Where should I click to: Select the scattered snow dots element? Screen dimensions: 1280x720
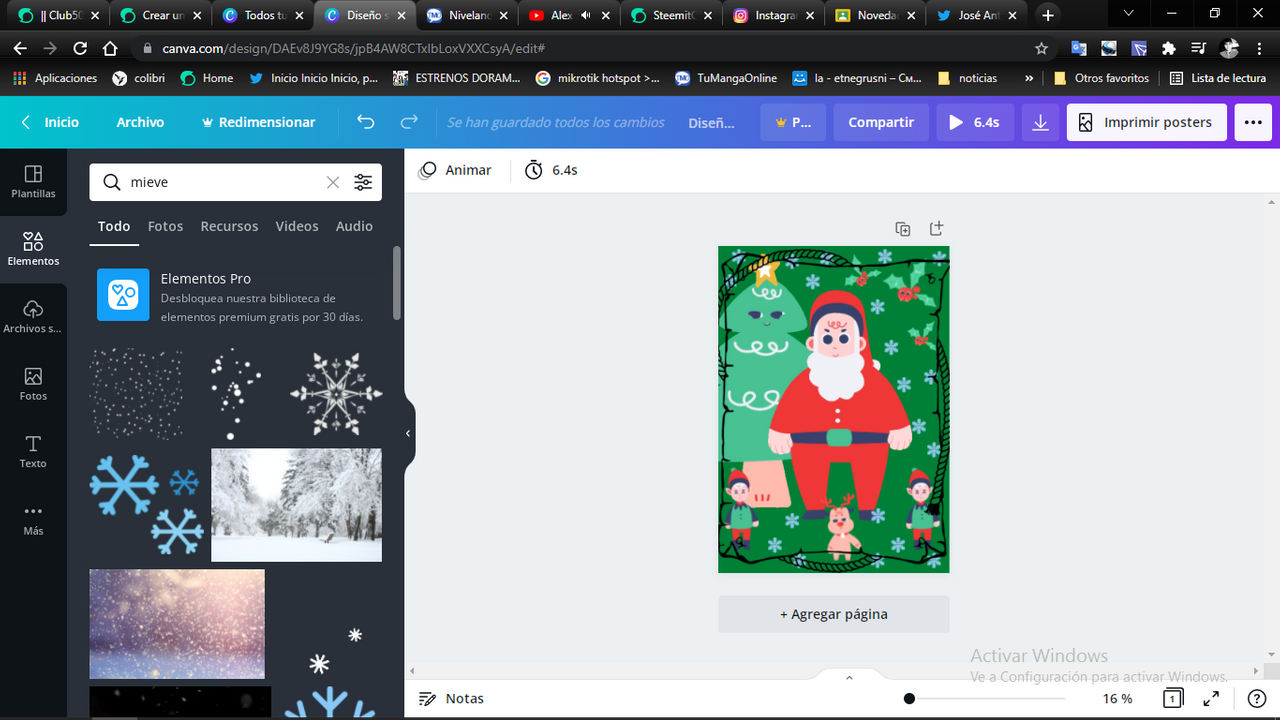pyautogui.click(x=136, y=393)
